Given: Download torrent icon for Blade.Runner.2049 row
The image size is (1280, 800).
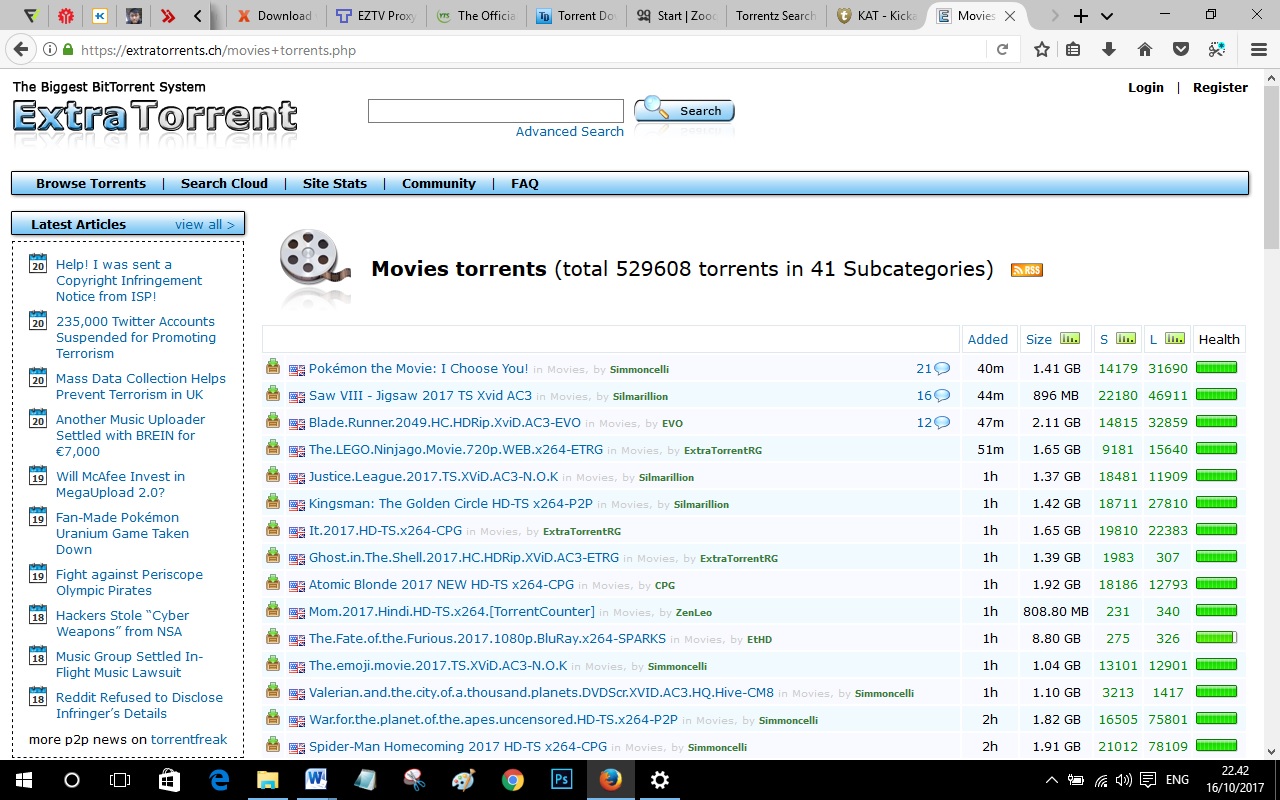Looking at the screenshot, I should pyautogui.click(x=273, y=421).
